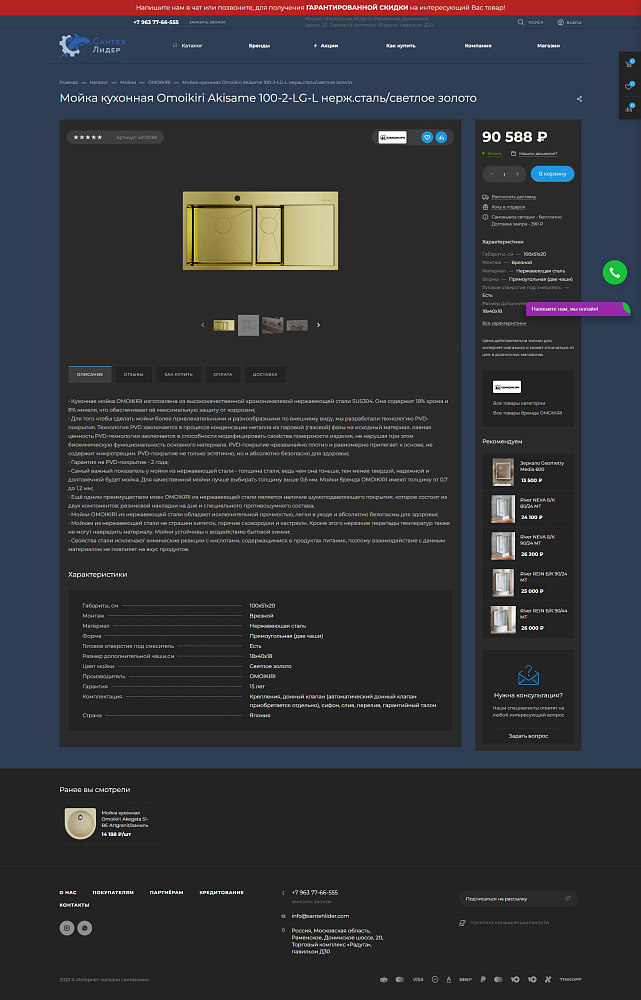Click the VISA payment icon
This screenshot has width=641, height=1000.
[x=418, y=979]
